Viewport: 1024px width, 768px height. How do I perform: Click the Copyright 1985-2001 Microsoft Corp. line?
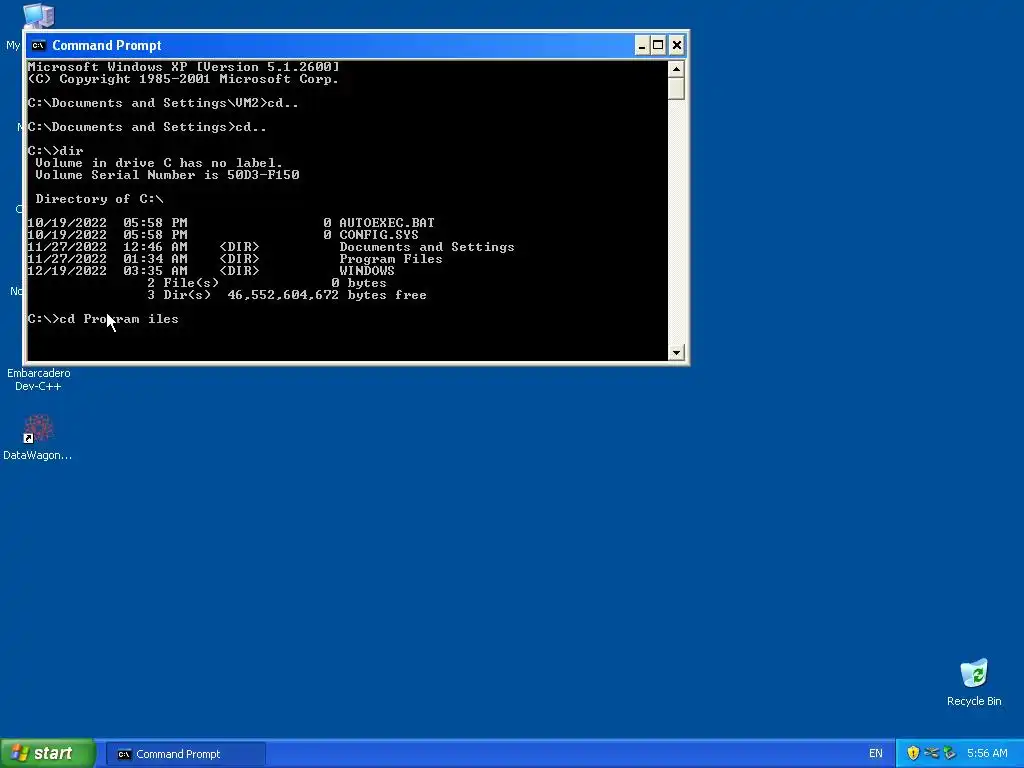click(184, 78)
